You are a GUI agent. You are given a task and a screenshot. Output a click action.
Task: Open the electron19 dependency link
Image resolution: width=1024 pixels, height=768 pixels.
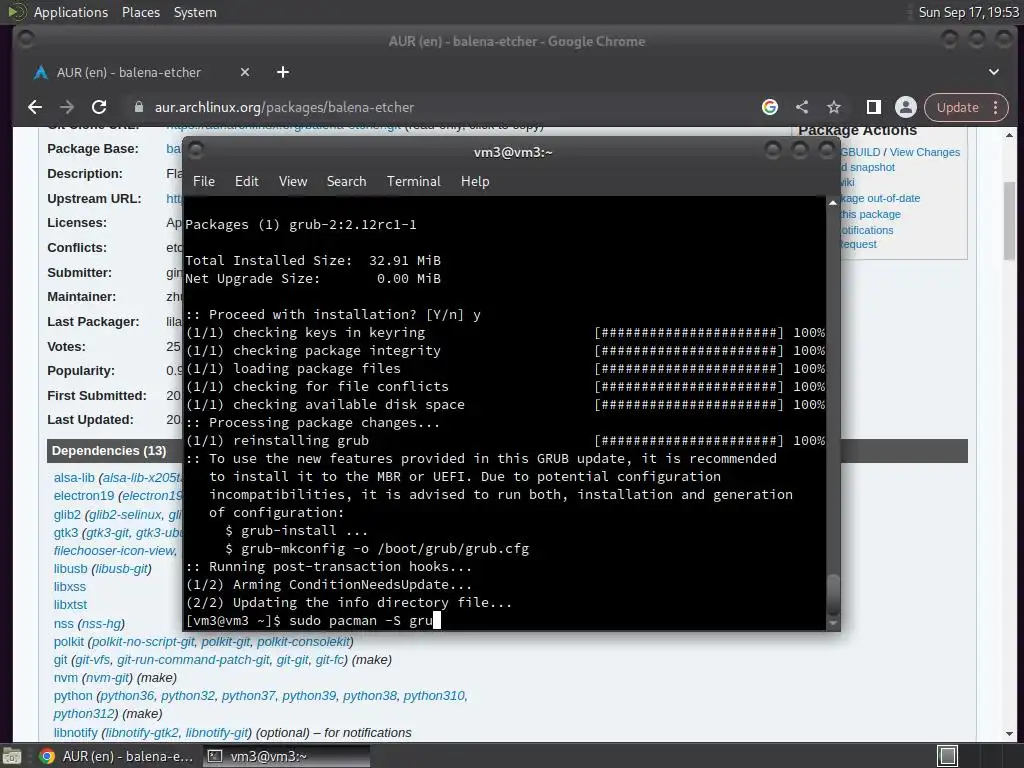[x=84, y=496]
